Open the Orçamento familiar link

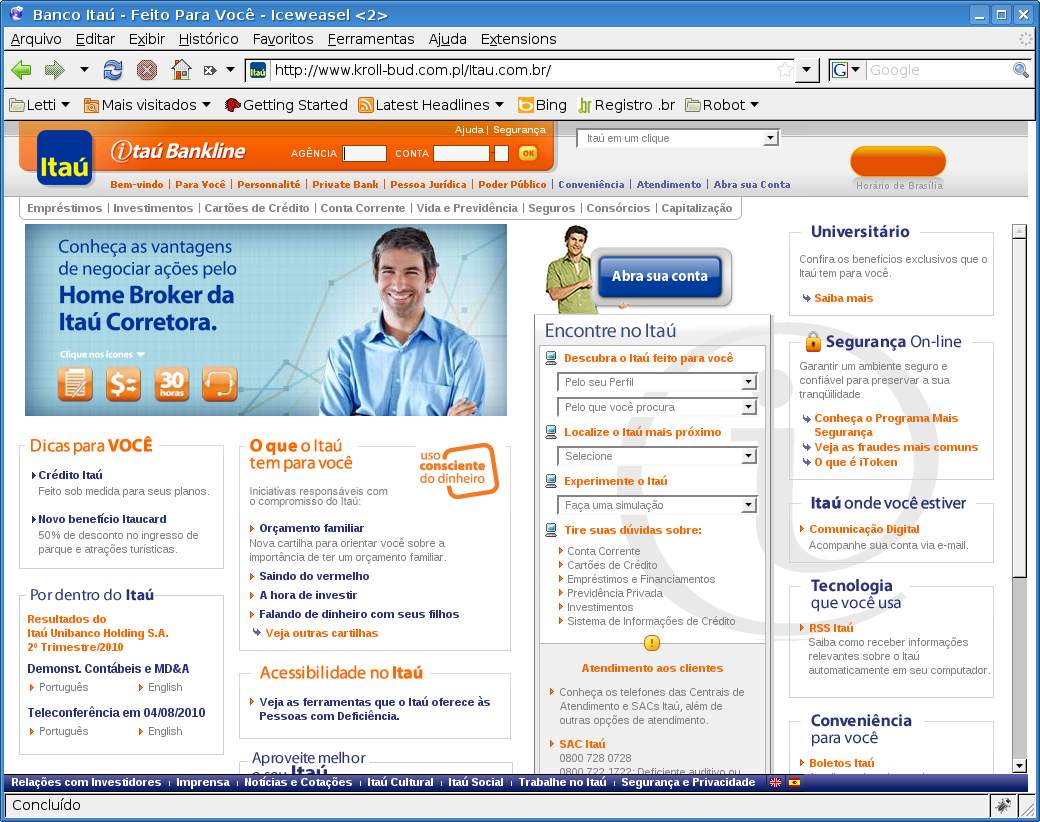312,528
